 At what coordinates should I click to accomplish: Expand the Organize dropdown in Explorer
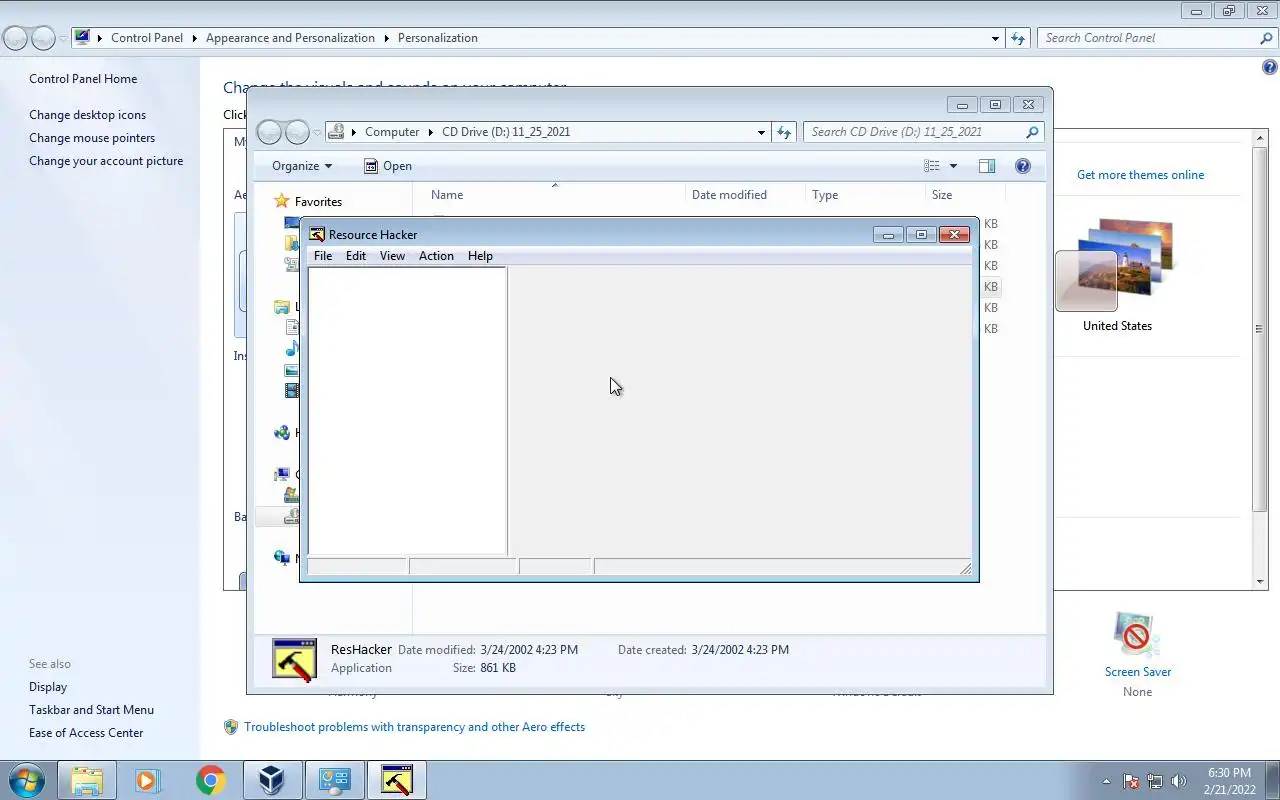[302, 166]
